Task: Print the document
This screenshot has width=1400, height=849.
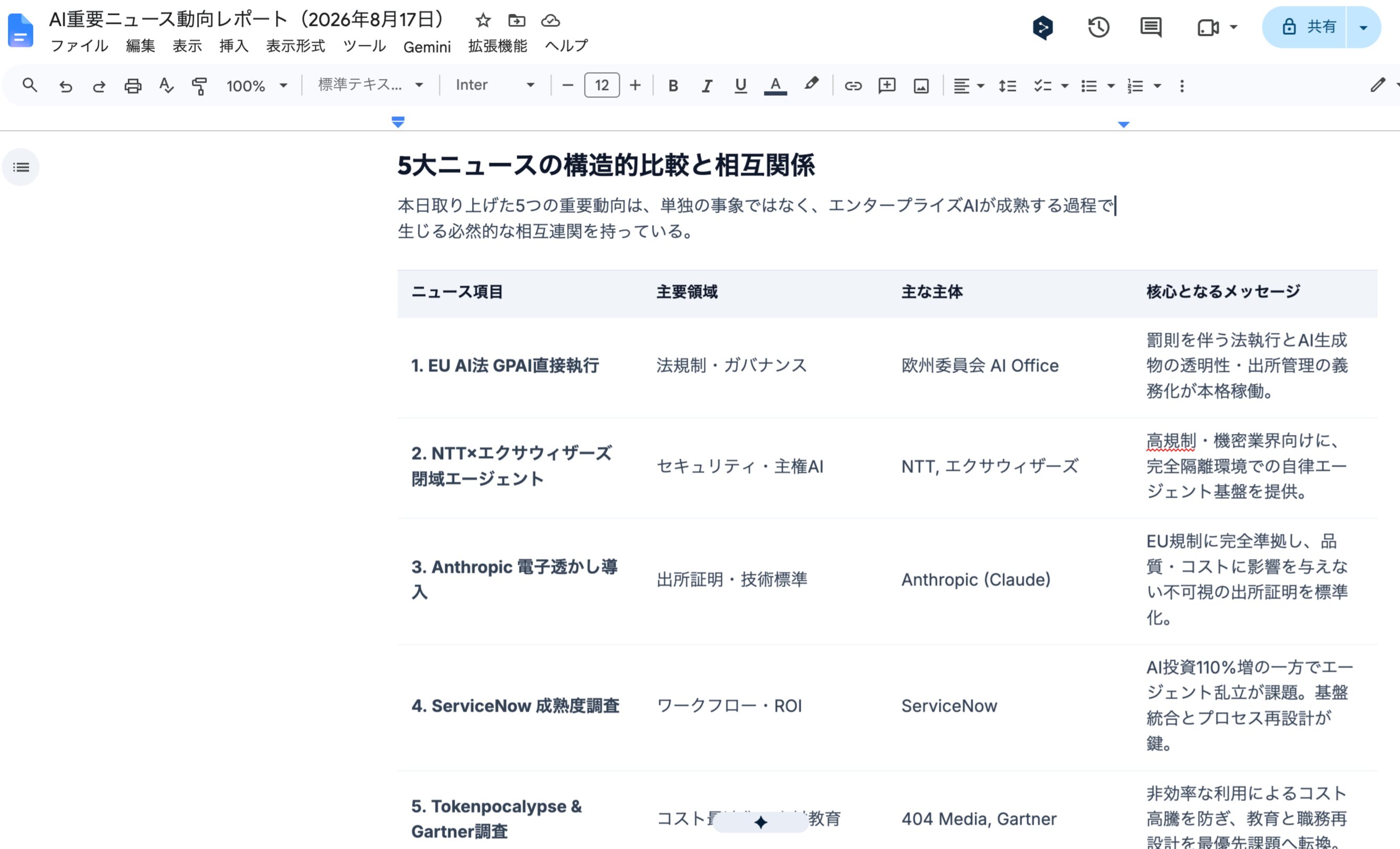Action: click(133, 86)
